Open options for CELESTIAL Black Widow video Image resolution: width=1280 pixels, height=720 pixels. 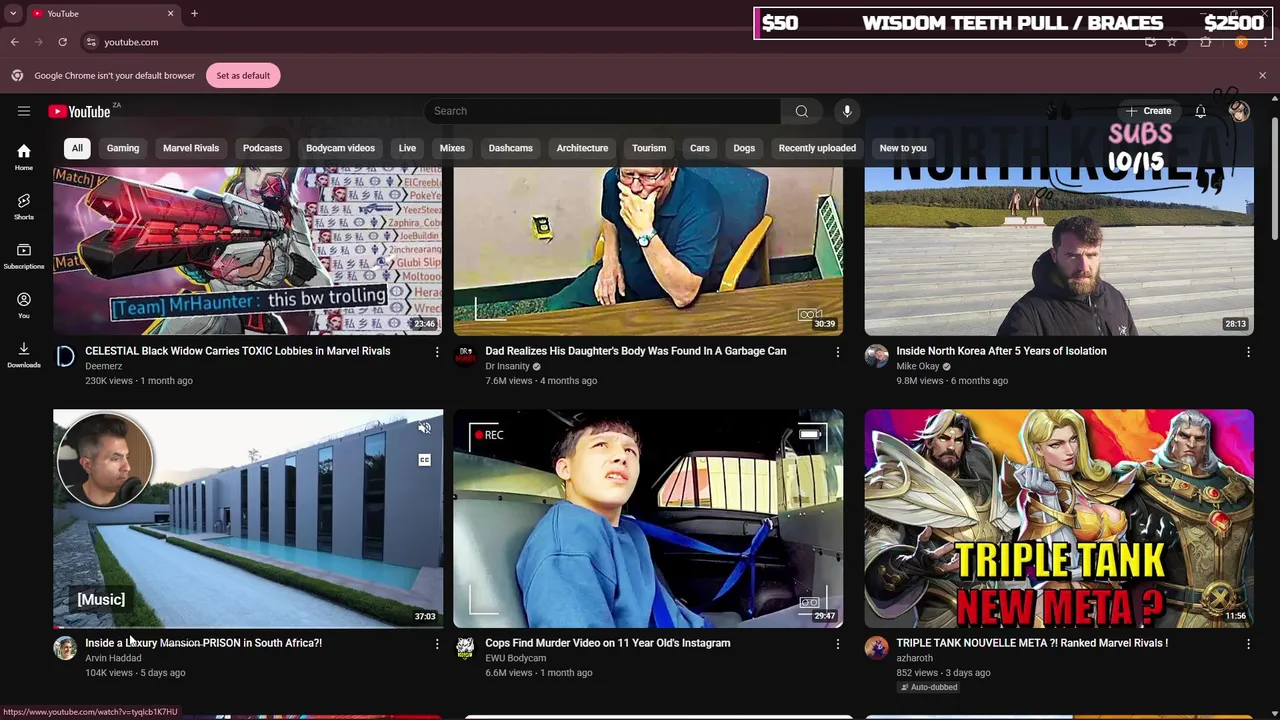(x=436, y=352)
